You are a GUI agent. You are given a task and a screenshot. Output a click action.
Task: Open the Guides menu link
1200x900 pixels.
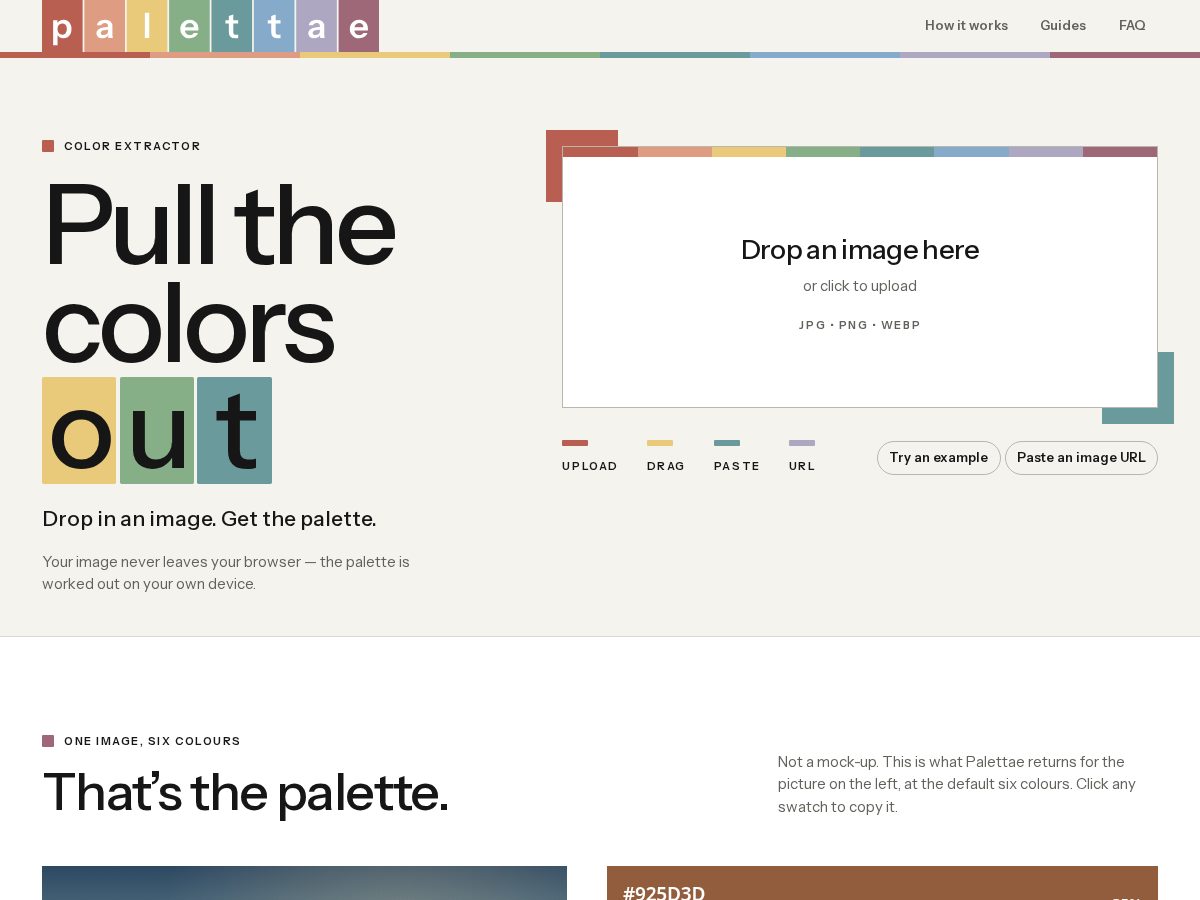pos(1063,26)
